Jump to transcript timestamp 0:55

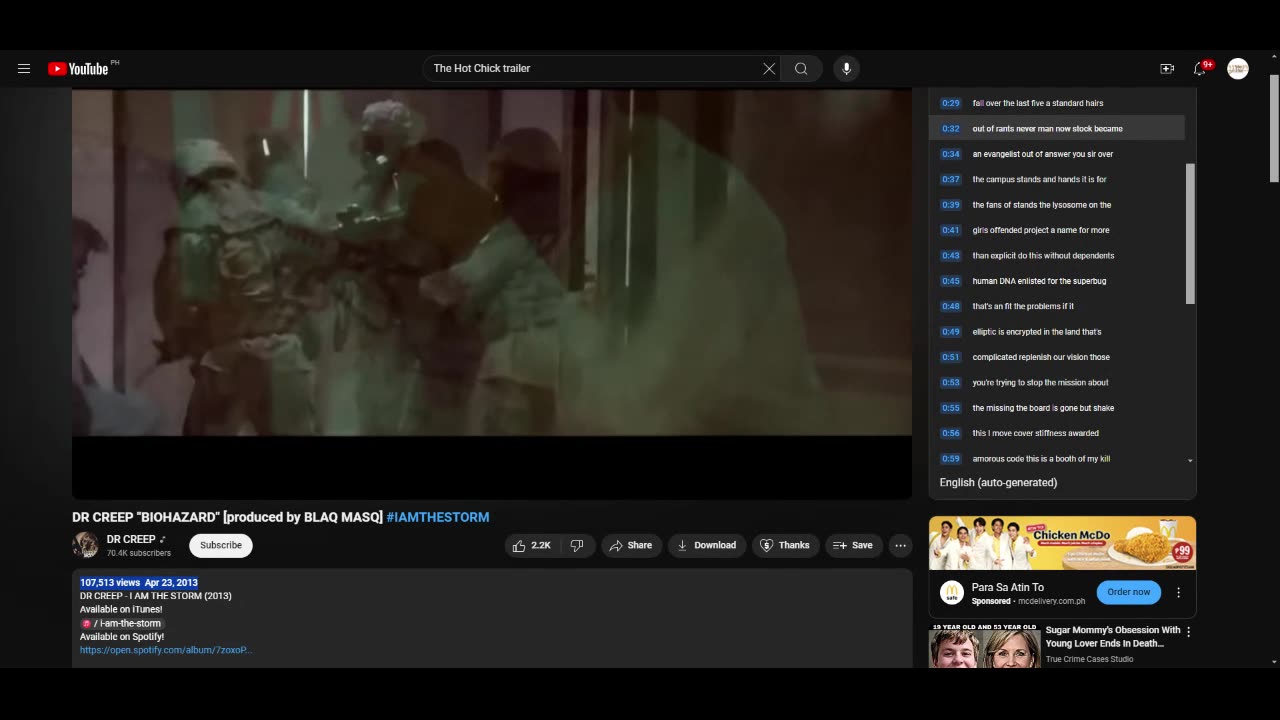coord(950,408)
